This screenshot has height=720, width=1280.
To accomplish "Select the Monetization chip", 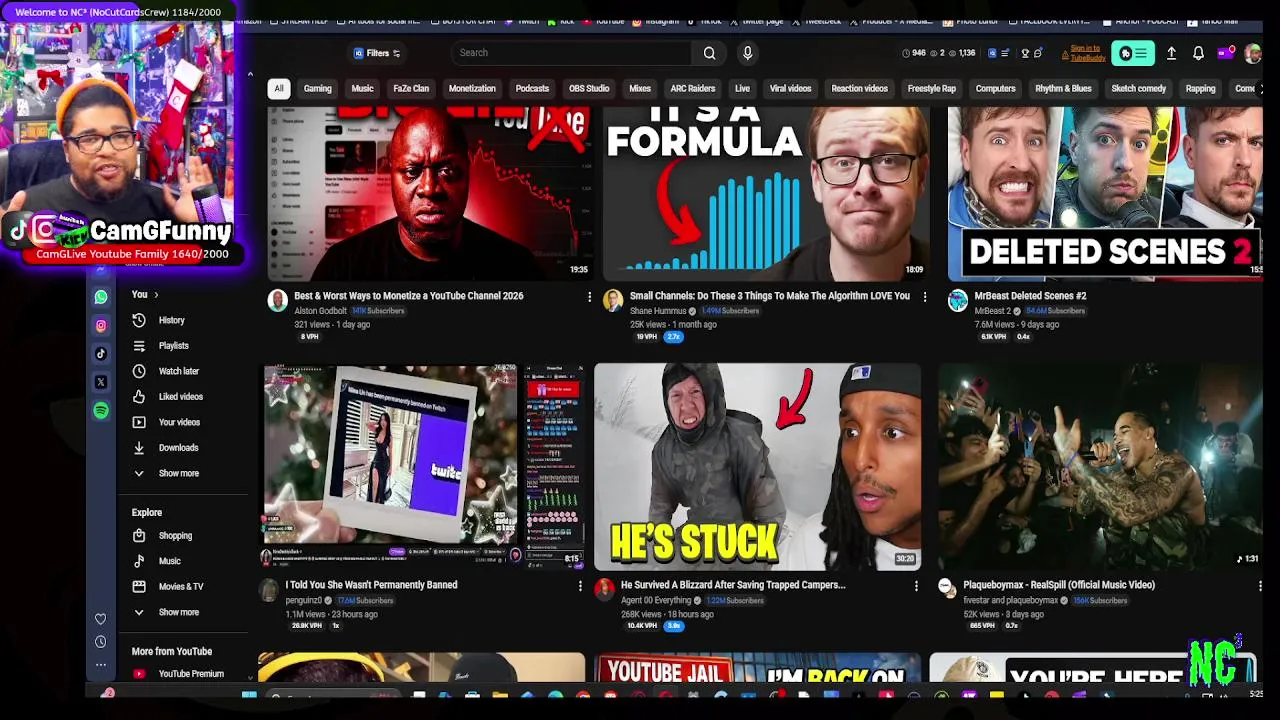I will (472, 89).
